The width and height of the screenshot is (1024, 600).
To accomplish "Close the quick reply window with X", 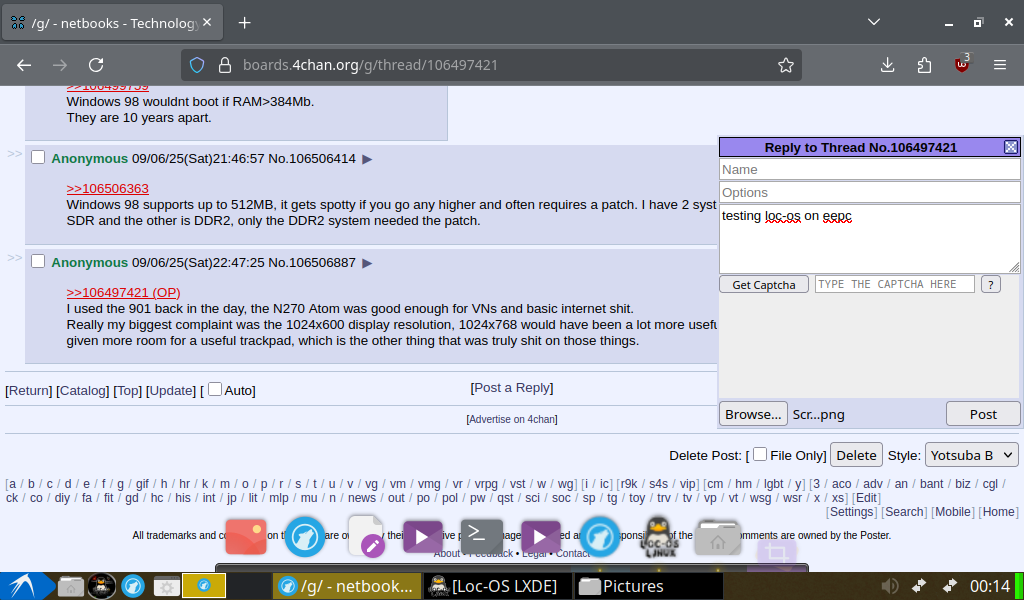I will [1010, 147].
